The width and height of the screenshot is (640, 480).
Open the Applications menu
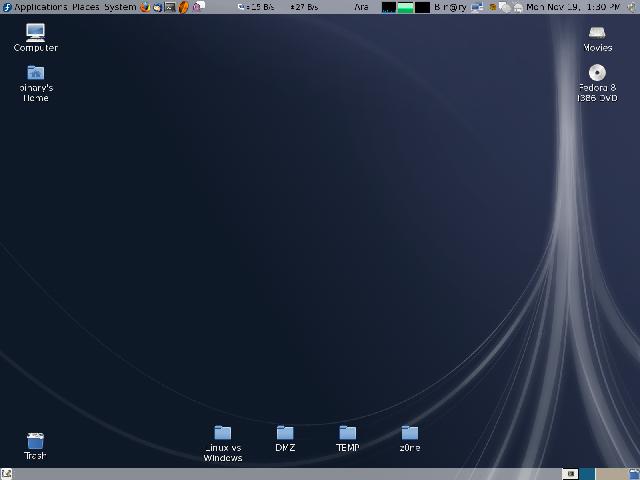point(40,7)
